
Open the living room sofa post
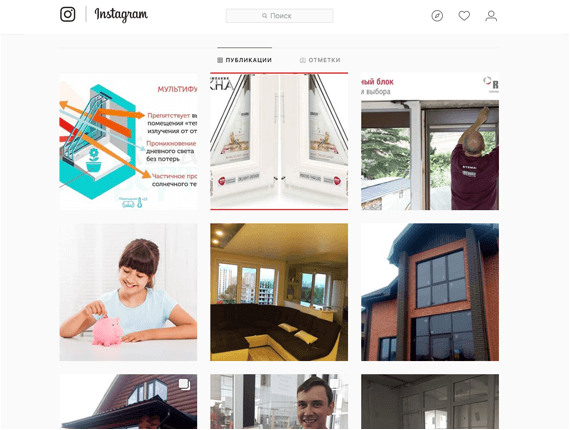tap(279, 292)
